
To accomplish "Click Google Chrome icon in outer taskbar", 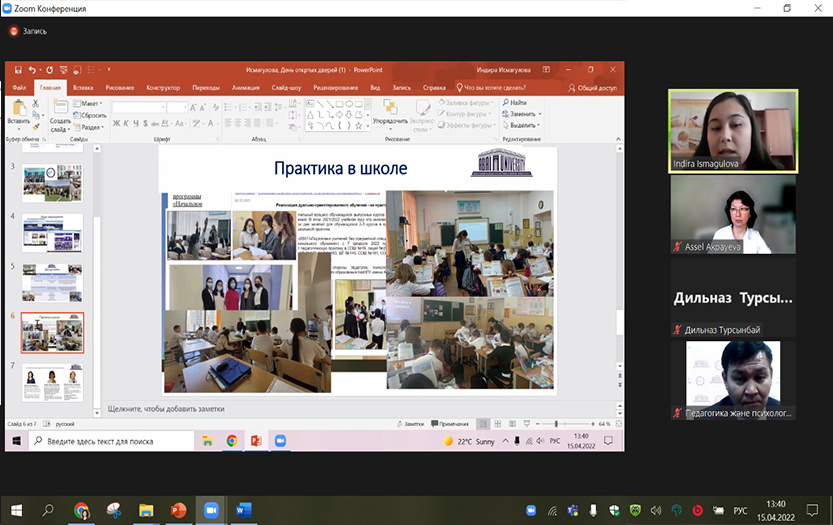I will [x=82, y=510].
